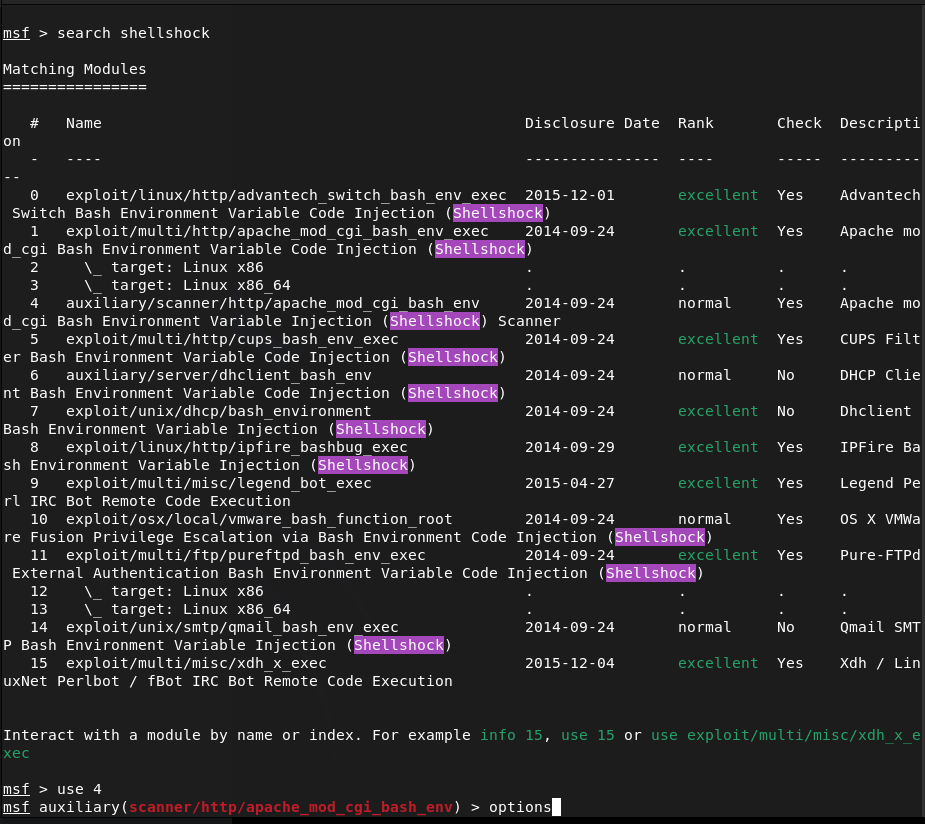Select the advantech_switch_bash_env_exec module name
This screenshot has width=925, height=824.
(x=286, y=195)
